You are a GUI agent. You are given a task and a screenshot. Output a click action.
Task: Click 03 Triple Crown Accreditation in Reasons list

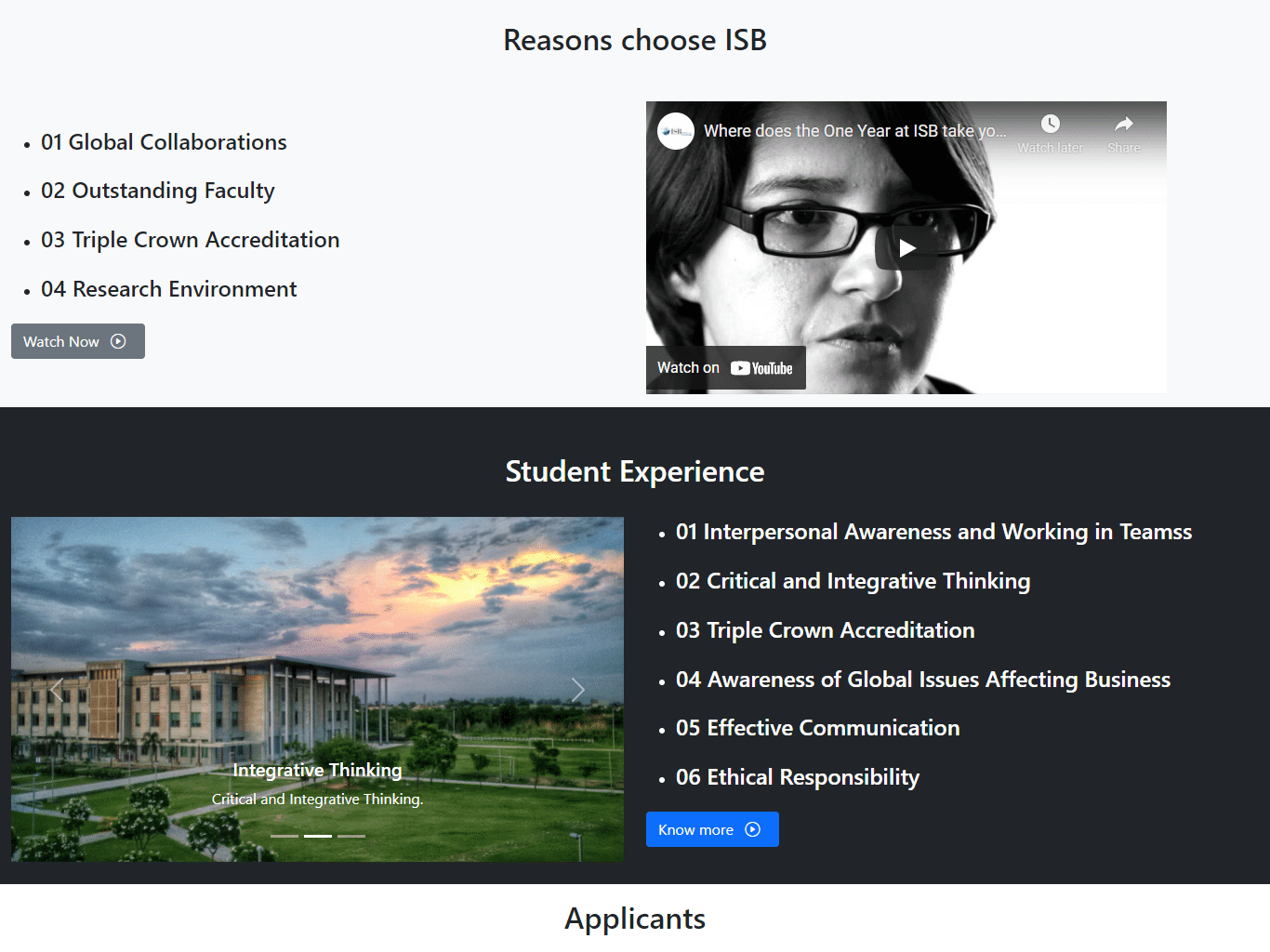coord(191,240)
